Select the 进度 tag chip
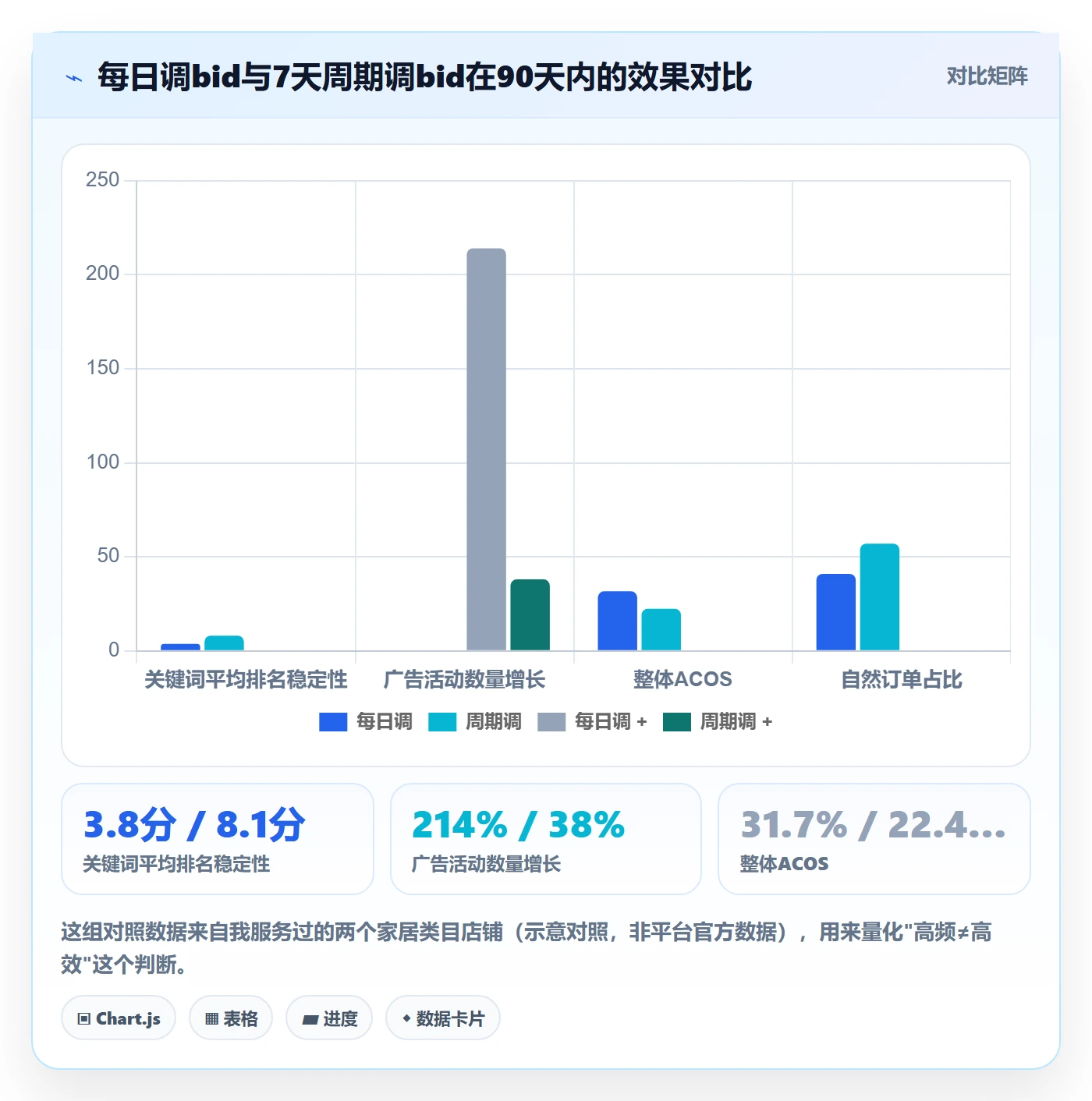This screenshot has height=1101, width=1092. tap(329, 1018)
